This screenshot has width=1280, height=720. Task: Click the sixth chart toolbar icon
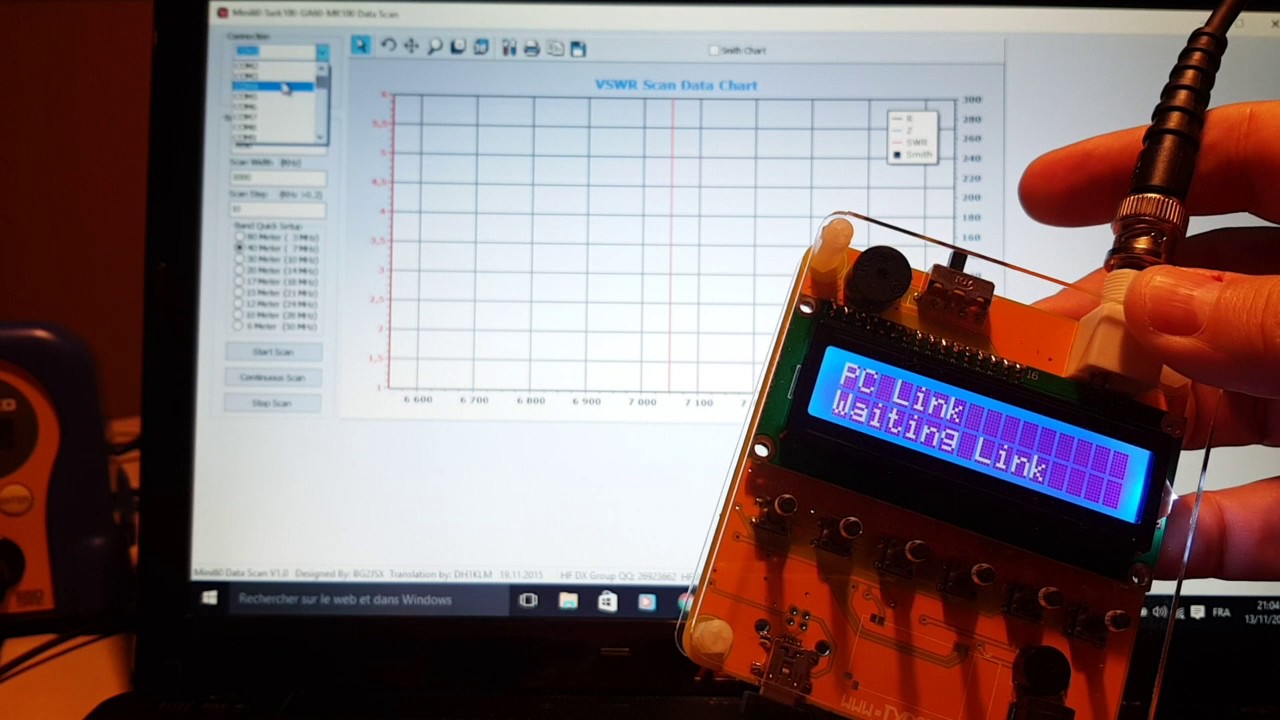pos(481,46)
